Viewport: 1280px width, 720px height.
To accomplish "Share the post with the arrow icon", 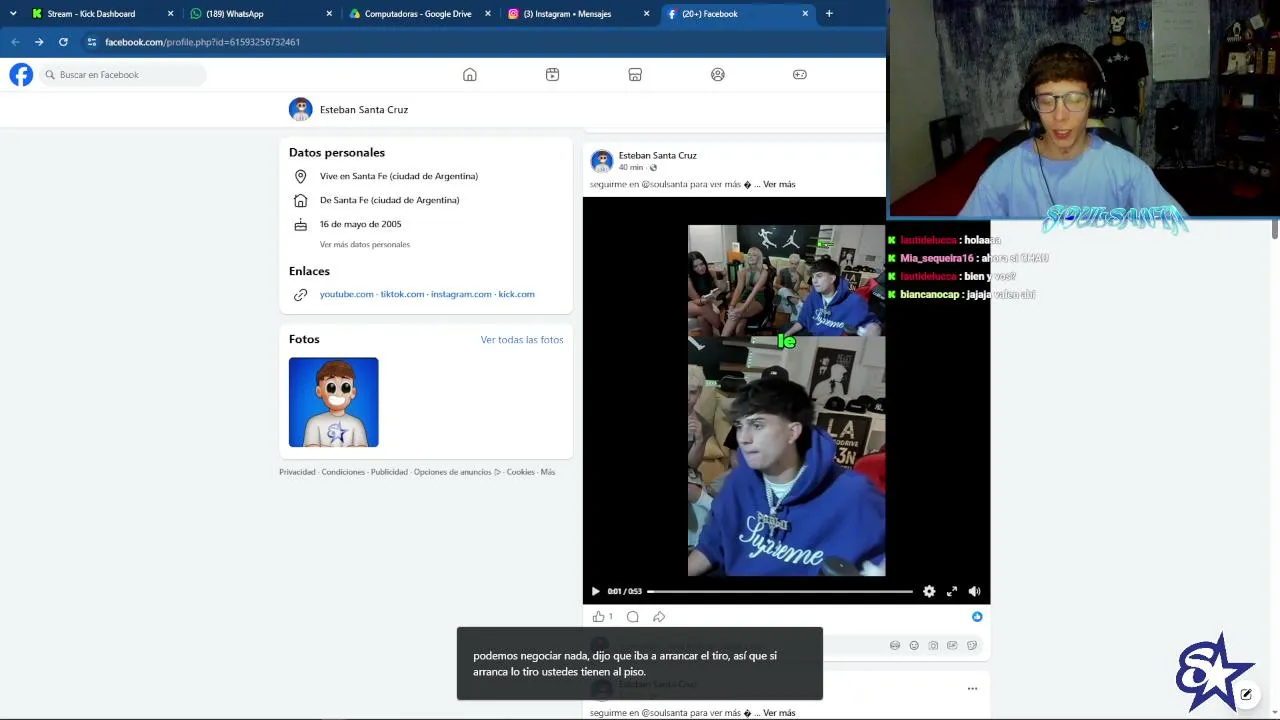I will point(659,617).
